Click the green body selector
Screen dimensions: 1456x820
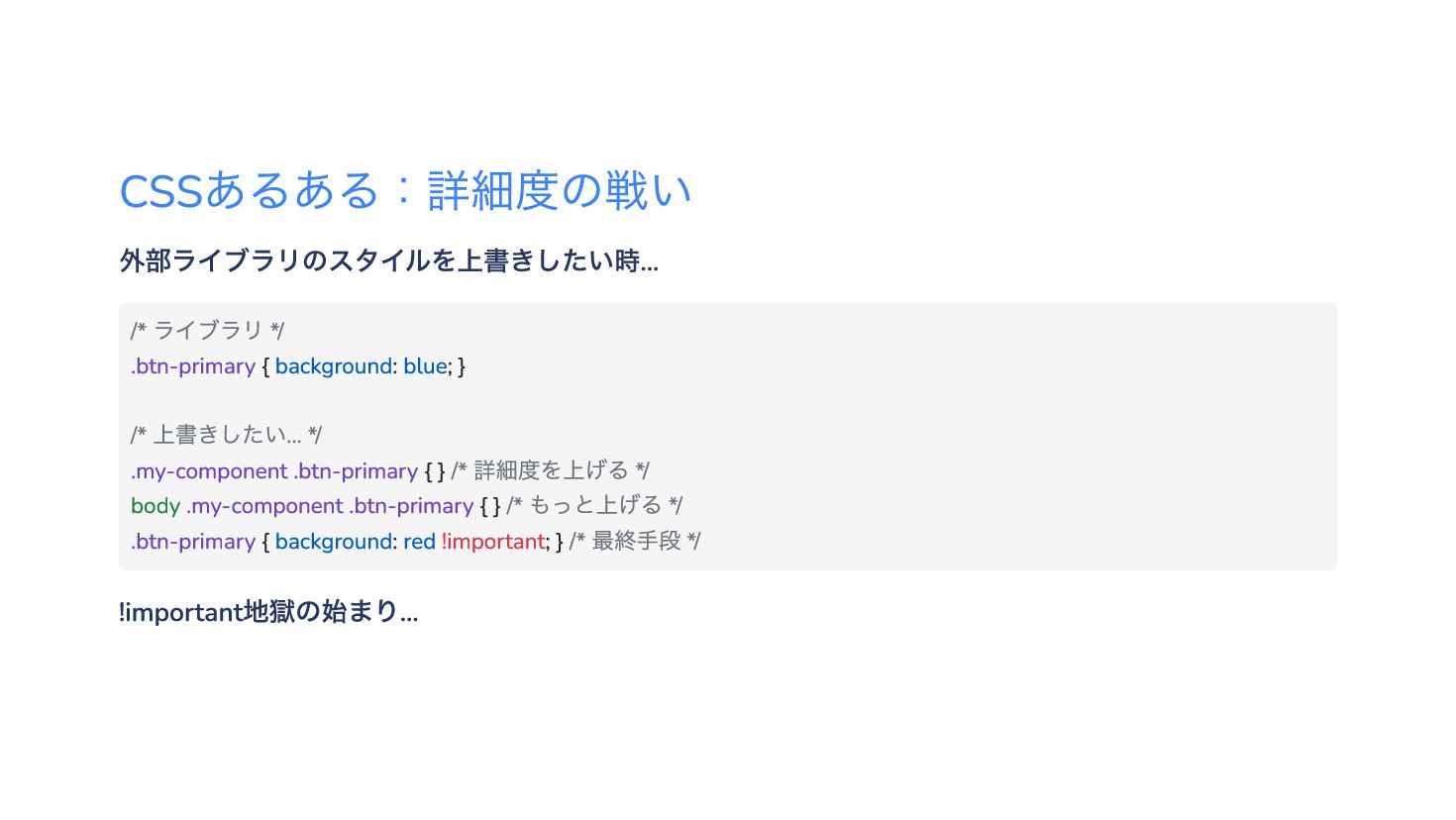[x=156, y=506]
